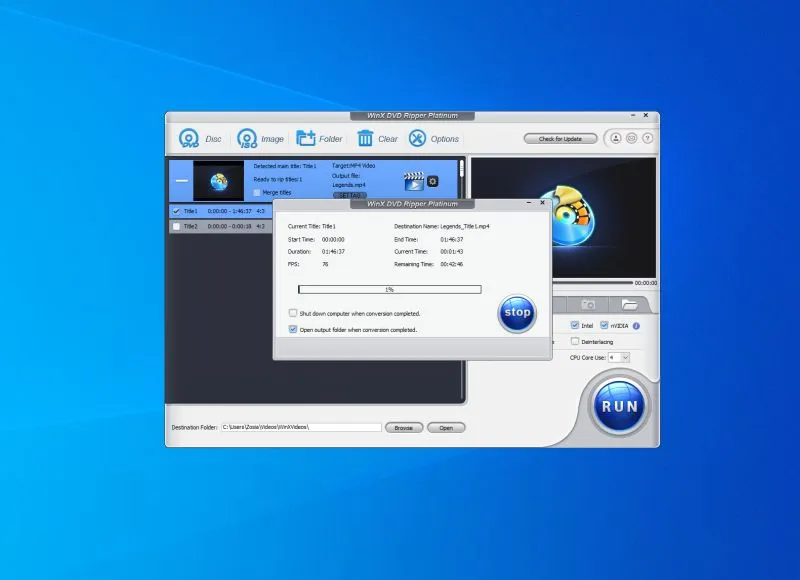Viewport: 800px width, 580px height.
Task: Click the Disc source icon
Action: [189, 139]
